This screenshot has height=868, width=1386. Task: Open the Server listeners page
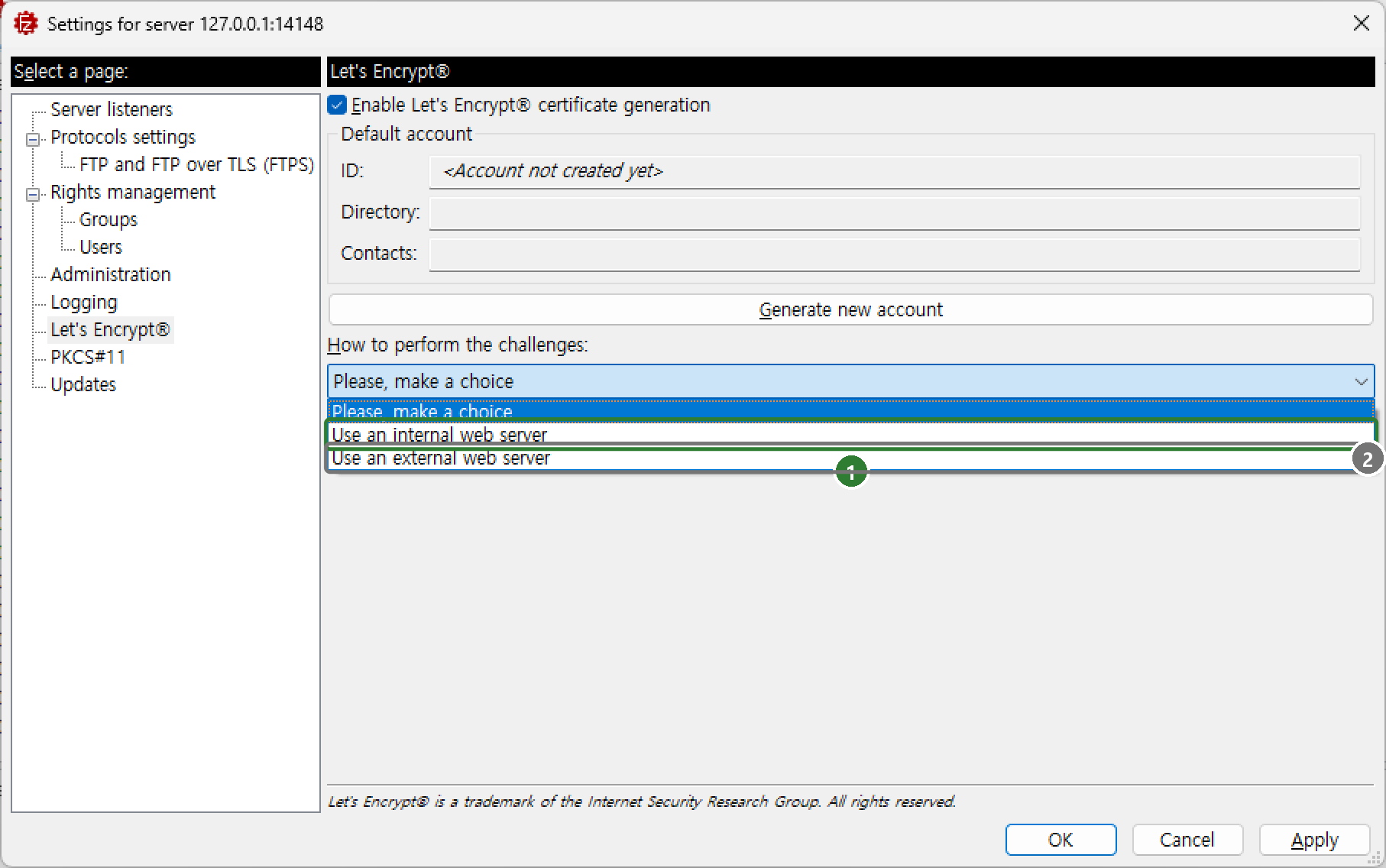click(x=112, y=109)
